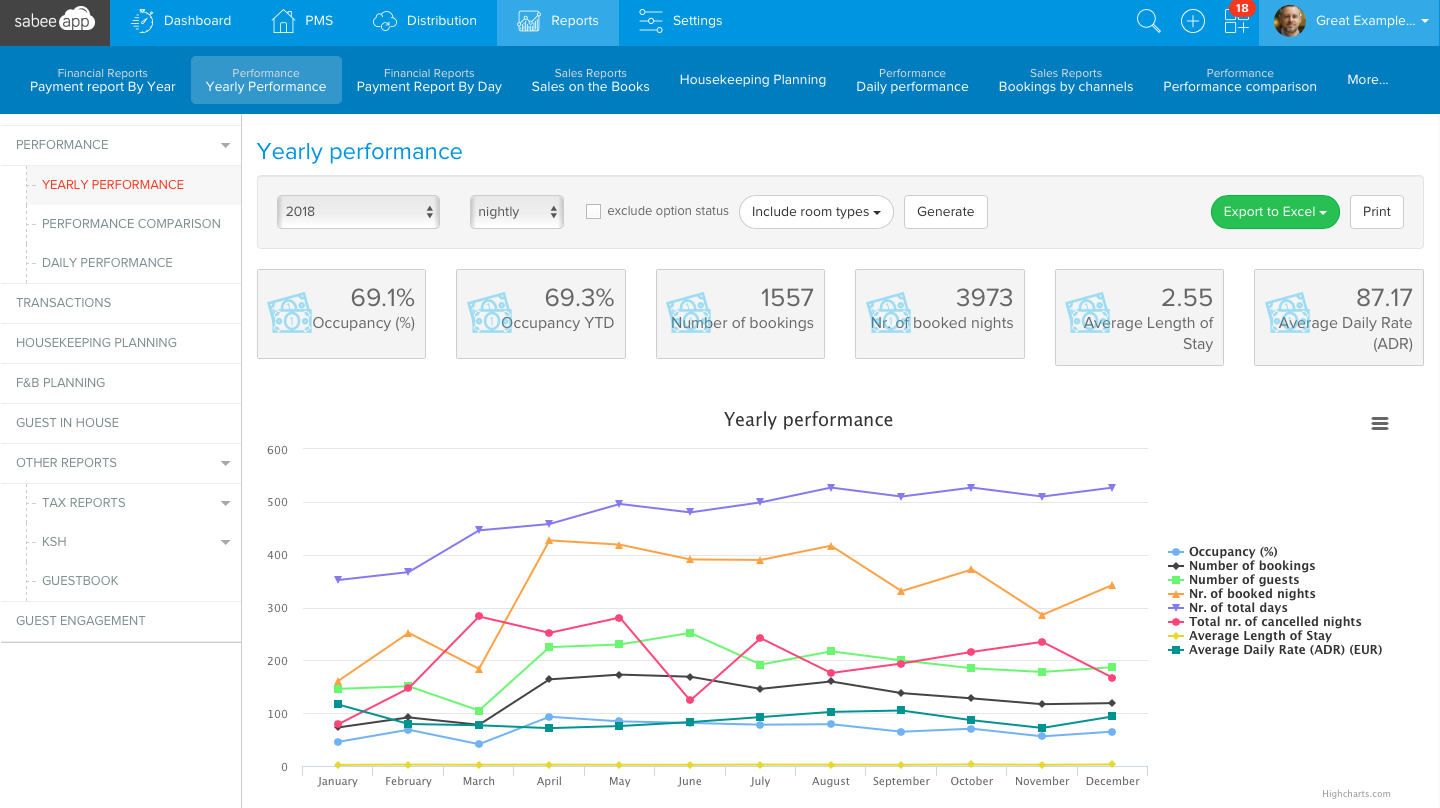Click the plus circle add icon
The width and height of the screenshot is (1440, 808).
(1193, 21)
